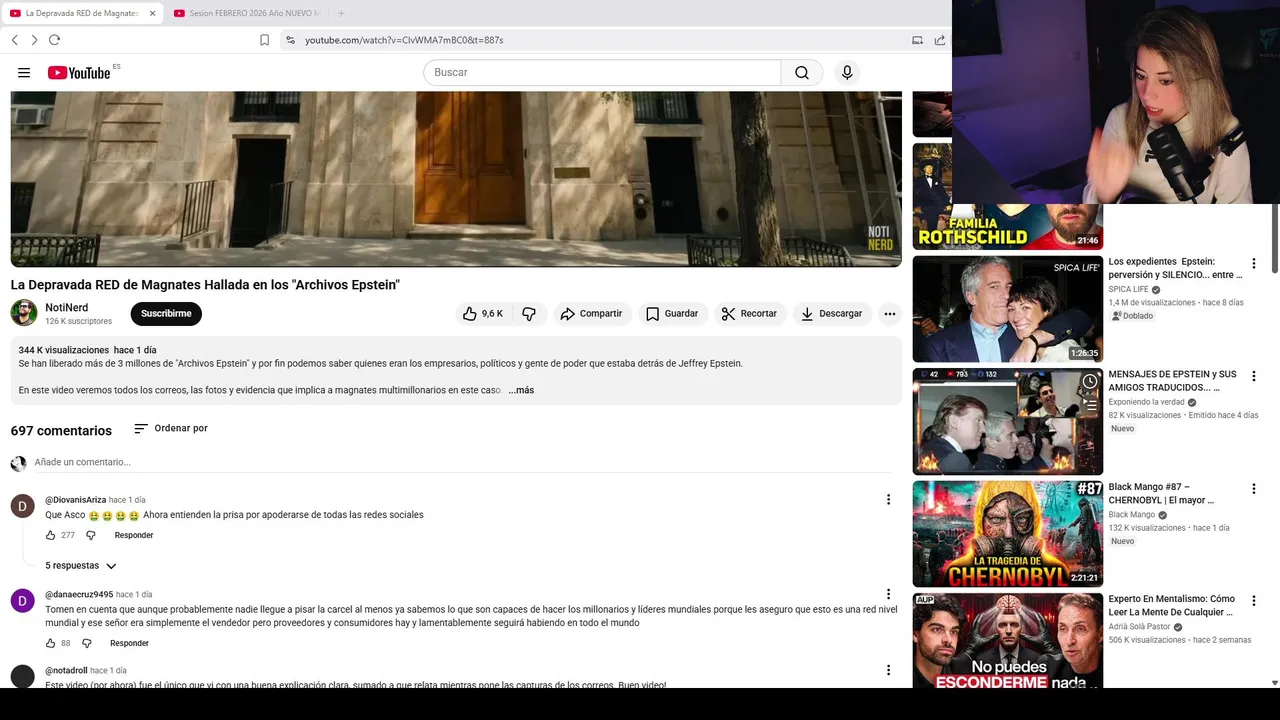The width and height of the screenshot is (1280, 720).
Task: Click the page vertical scrollbar
Action: coord(1274,238)
